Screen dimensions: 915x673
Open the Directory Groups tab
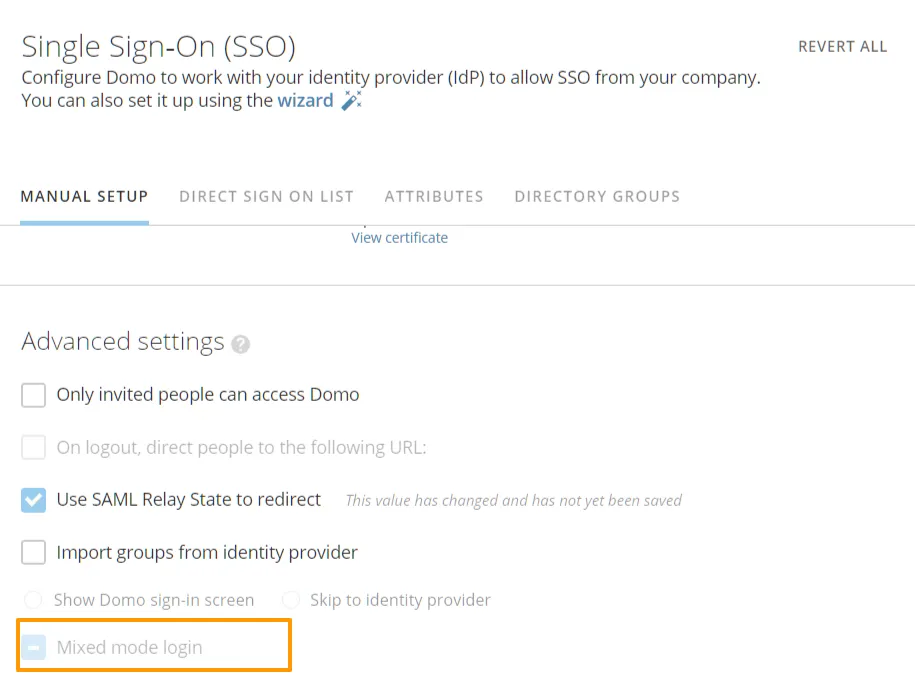[597, 197]
